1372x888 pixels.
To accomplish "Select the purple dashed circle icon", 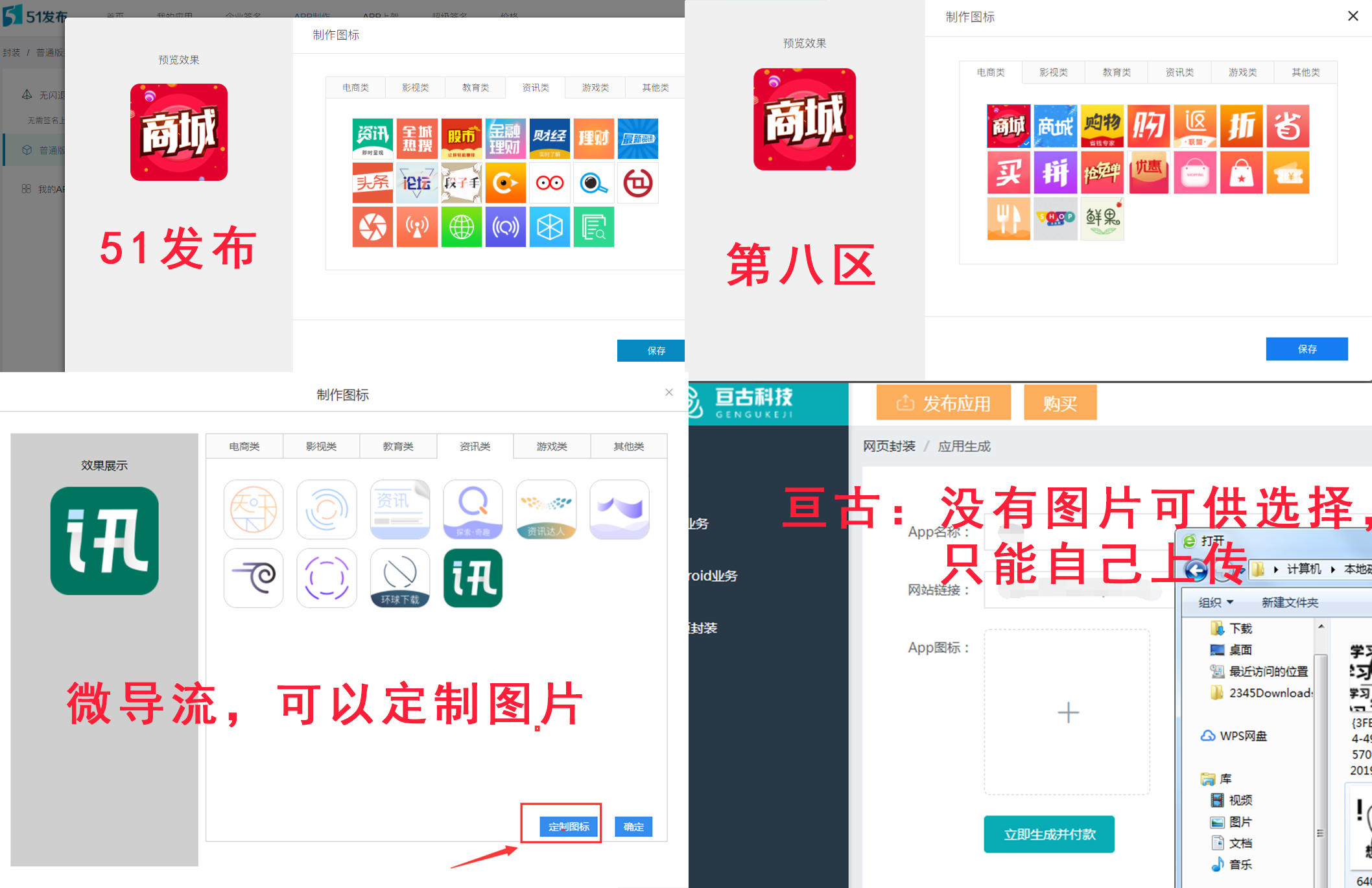I will pyautogui.click(x=327, y=578).
